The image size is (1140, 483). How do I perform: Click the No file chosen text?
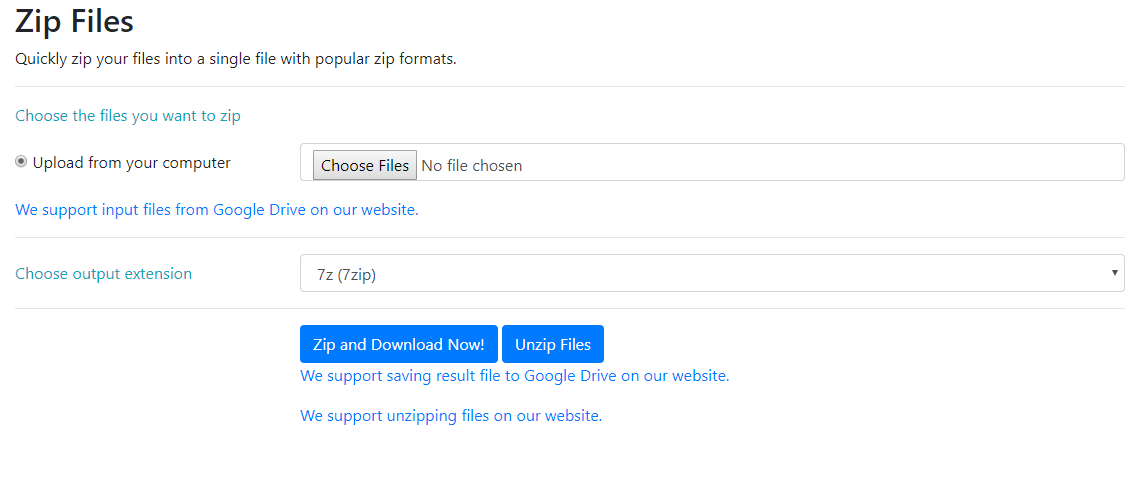point(471,165)
